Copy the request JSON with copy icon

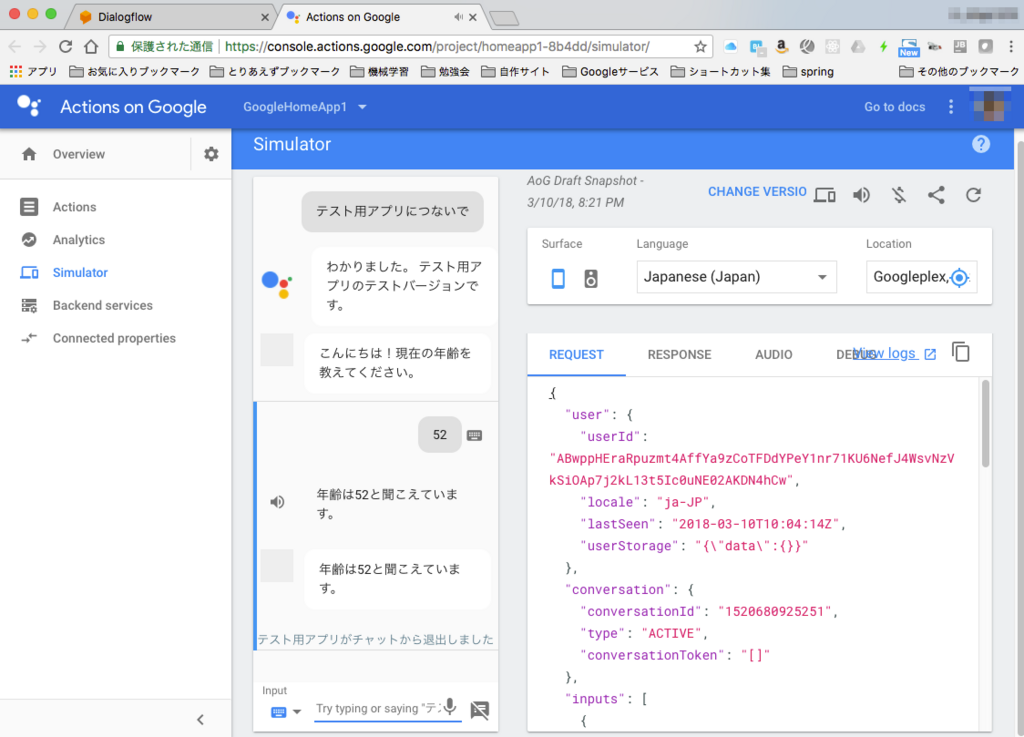pyautogui.click(x=961, y=352)
